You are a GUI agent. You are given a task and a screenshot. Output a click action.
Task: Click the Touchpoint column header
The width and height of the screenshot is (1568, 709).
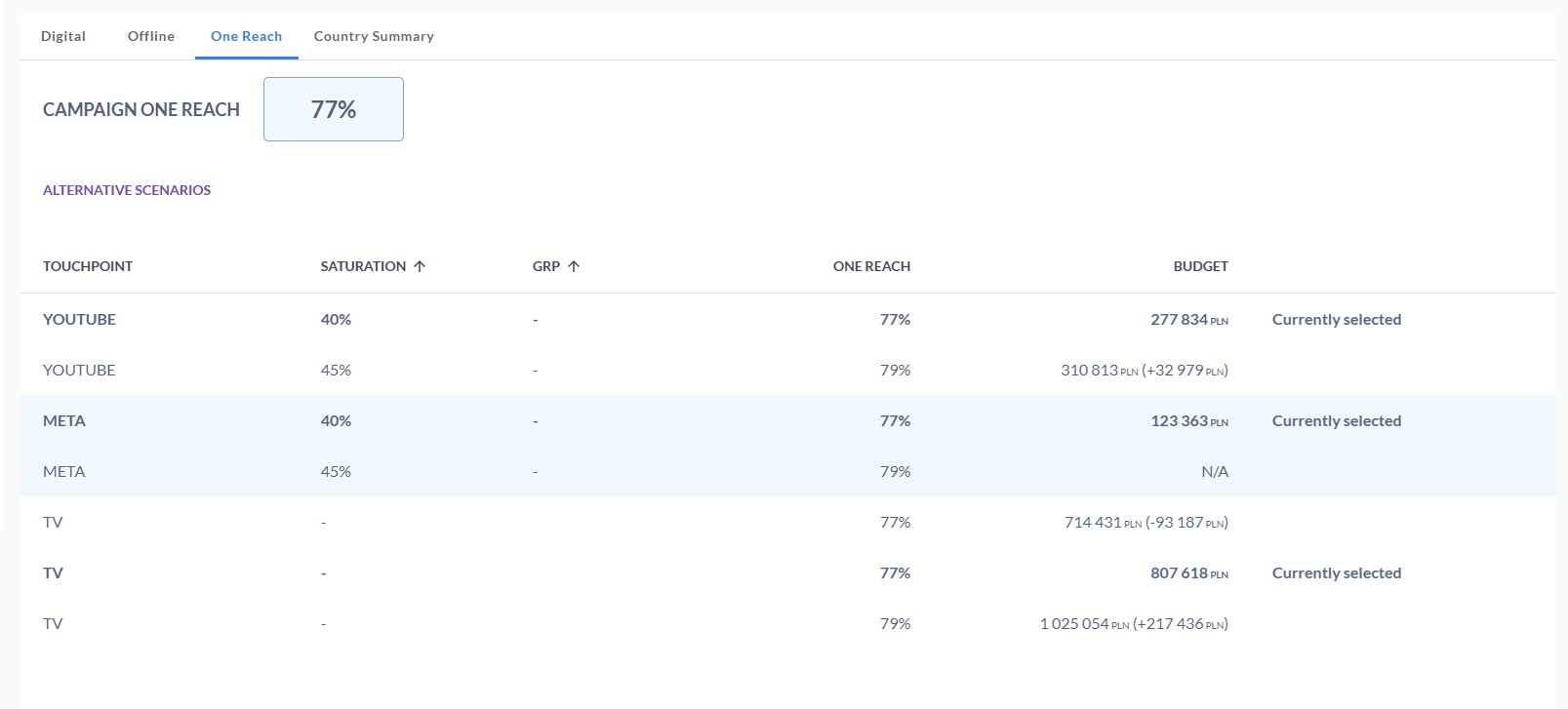[x=88, y=266]
